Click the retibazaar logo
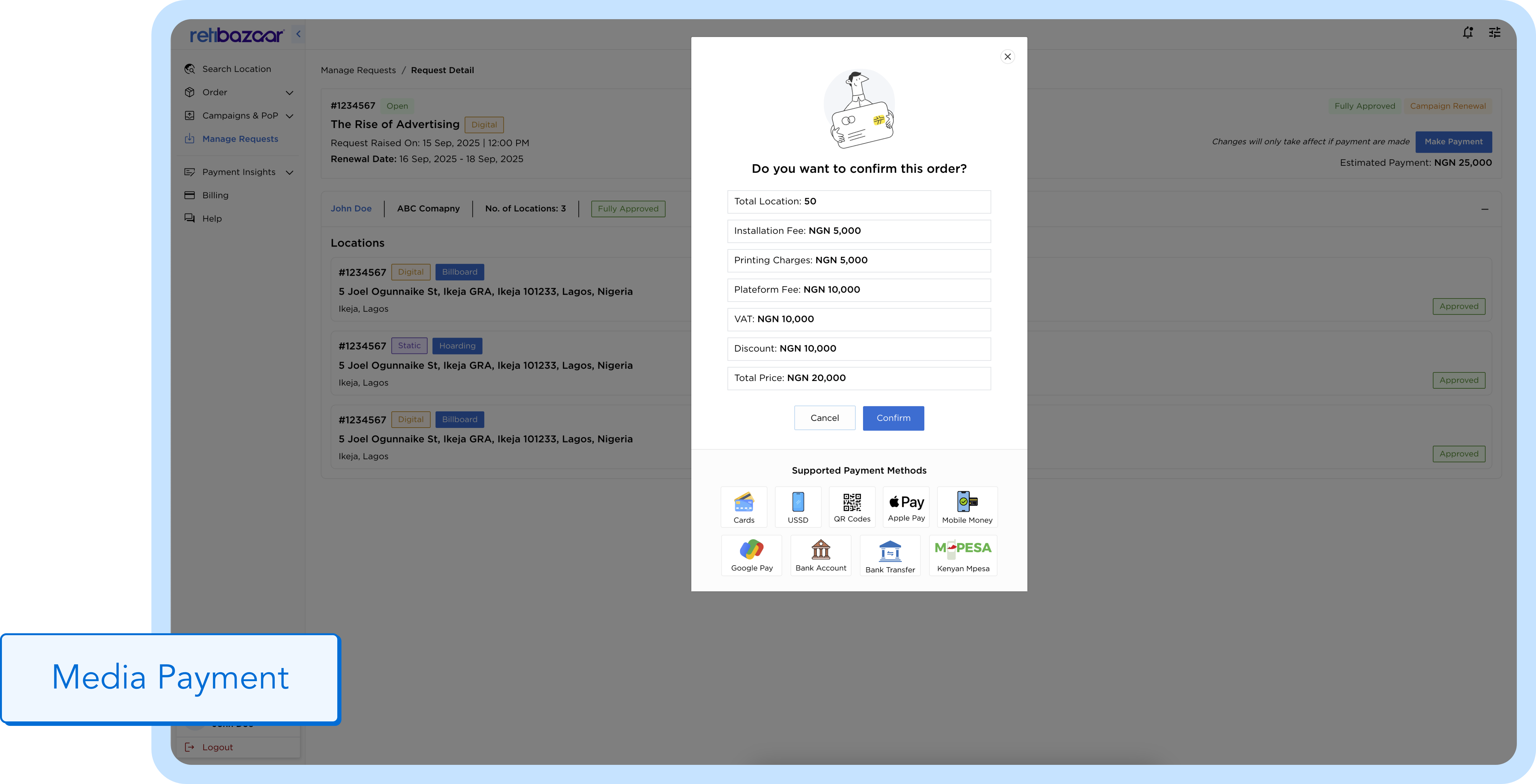 click(x=237, y=35)
